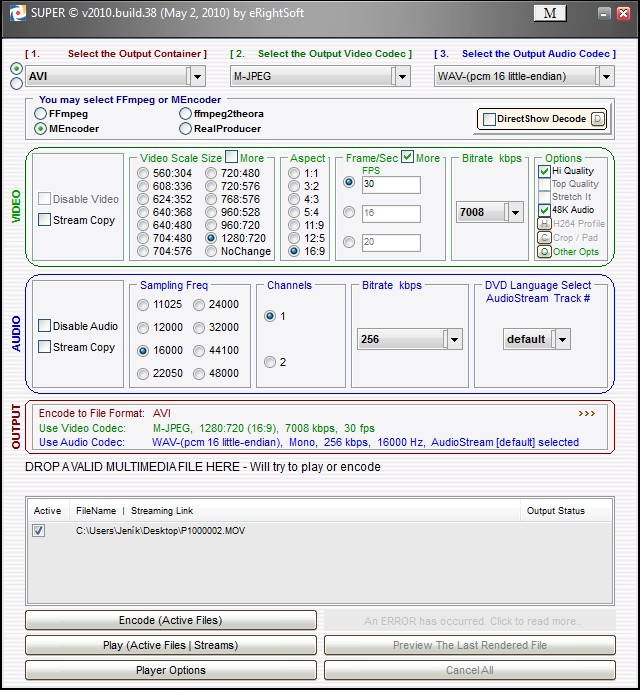Open the audio bitrate 256 dropdown
This screenshot has width=640, height=690.
click(453, 340)
